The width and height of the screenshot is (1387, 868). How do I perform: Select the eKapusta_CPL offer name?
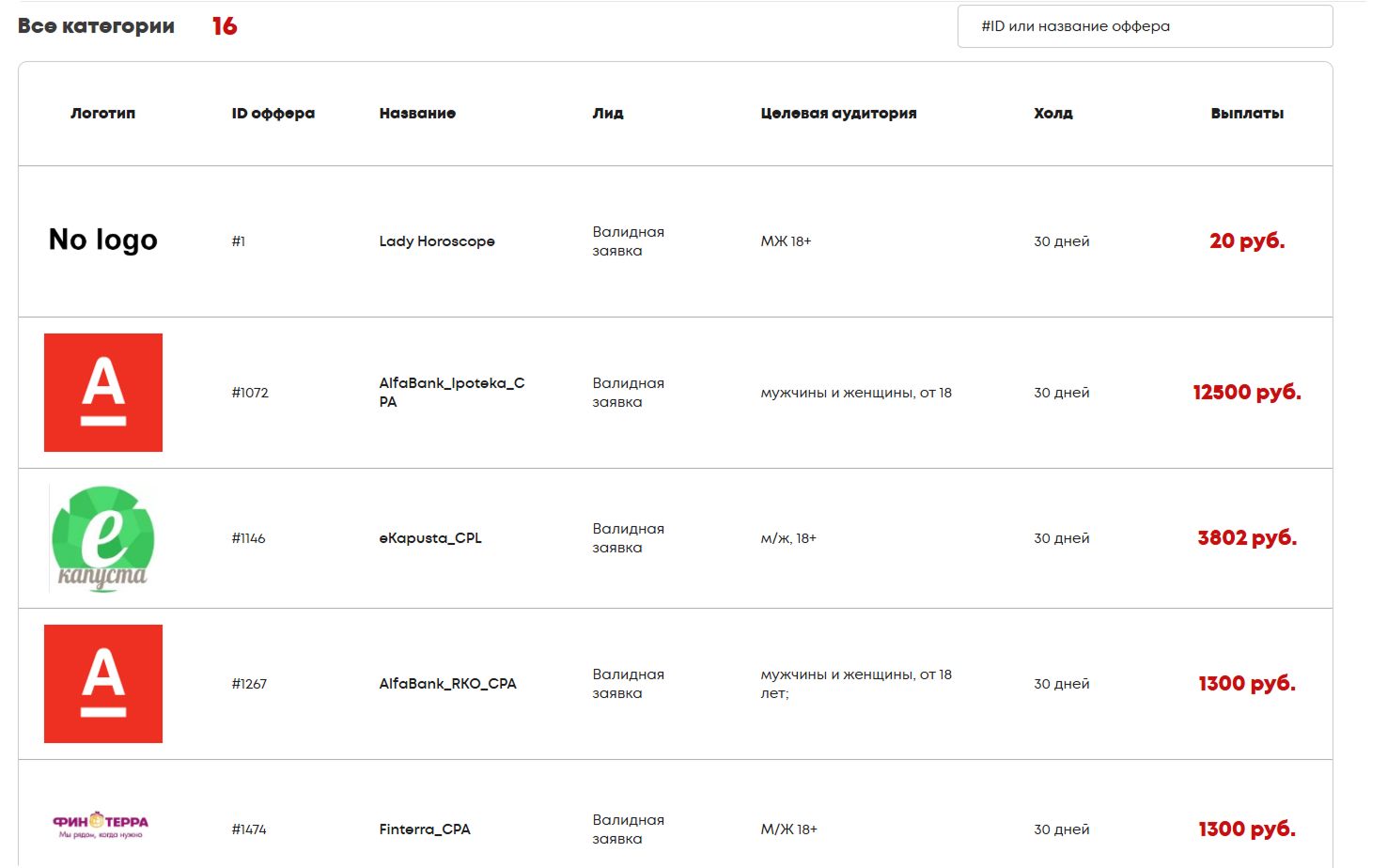(x=430, y=538)
